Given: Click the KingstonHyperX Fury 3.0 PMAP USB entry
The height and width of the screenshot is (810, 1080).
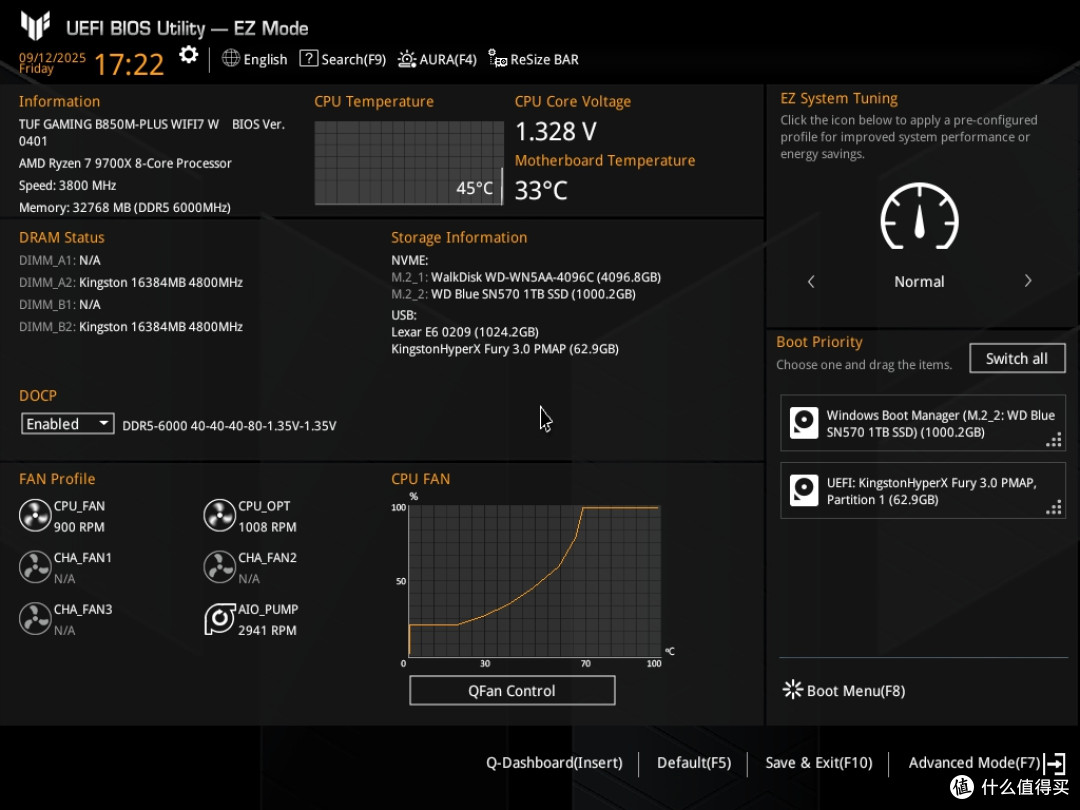Looking at the screenshot, I should coord(505,349).
